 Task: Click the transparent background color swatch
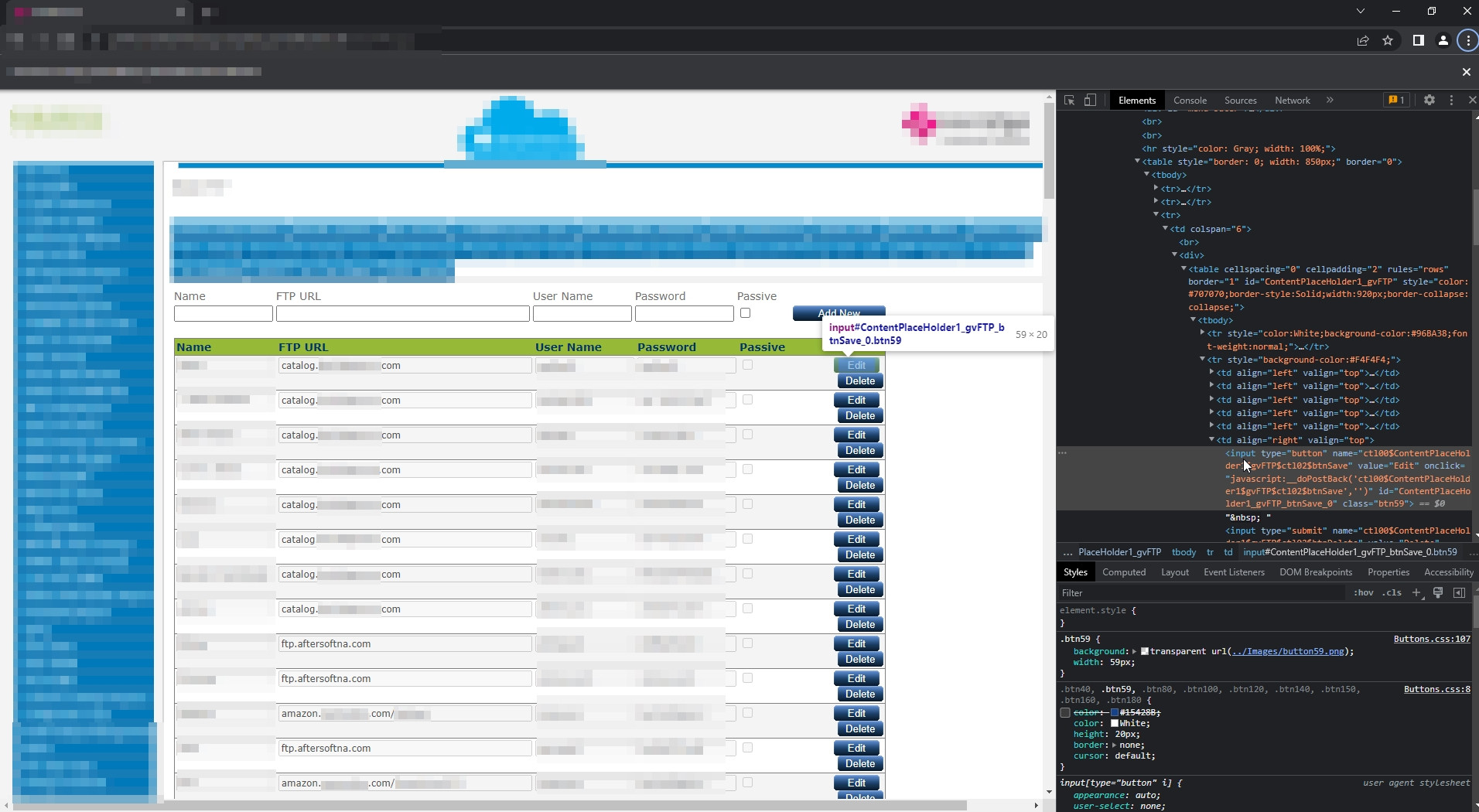pos(1145,652)
